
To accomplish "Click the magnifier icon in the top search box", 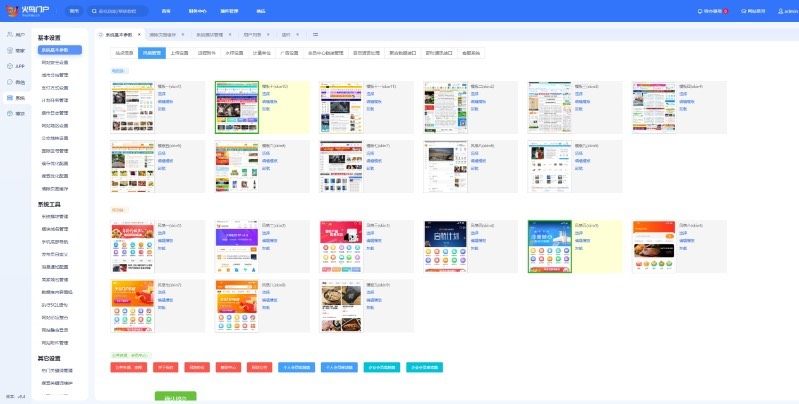I will pyautogui.click(x=94, y=11).
